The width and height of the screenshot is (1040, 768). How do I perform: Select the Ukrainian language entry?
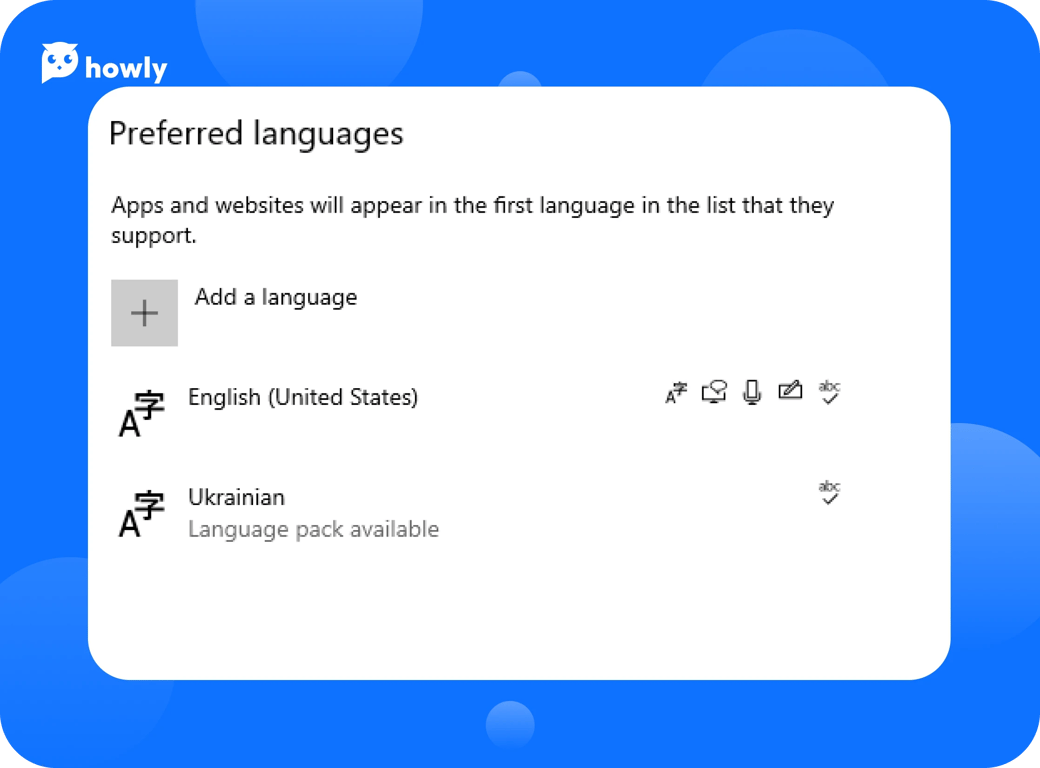click(237, 497)
